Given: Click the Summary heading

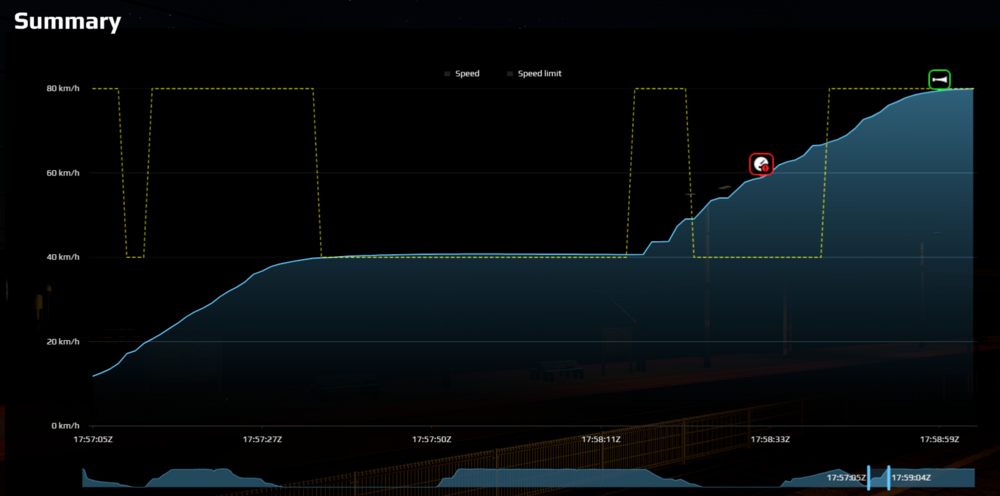Looking at the screenshot, I should [67, 21].
